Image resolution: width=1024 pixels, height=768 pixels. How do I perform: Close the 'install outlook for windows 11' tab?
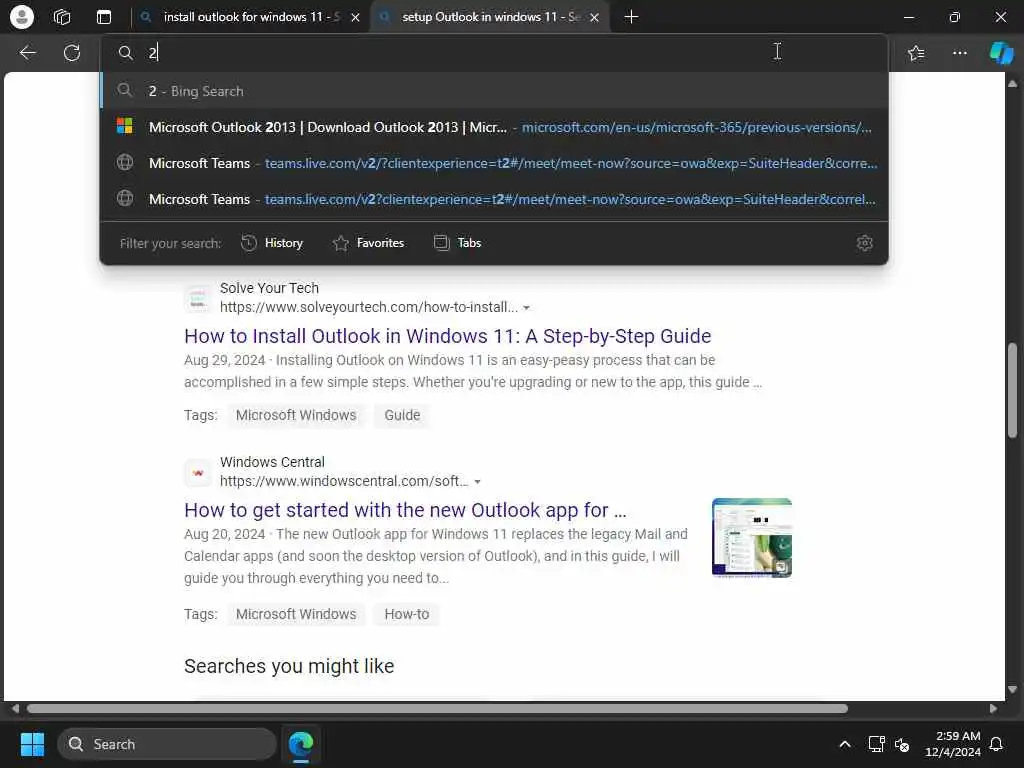click(x=355, y=18)
